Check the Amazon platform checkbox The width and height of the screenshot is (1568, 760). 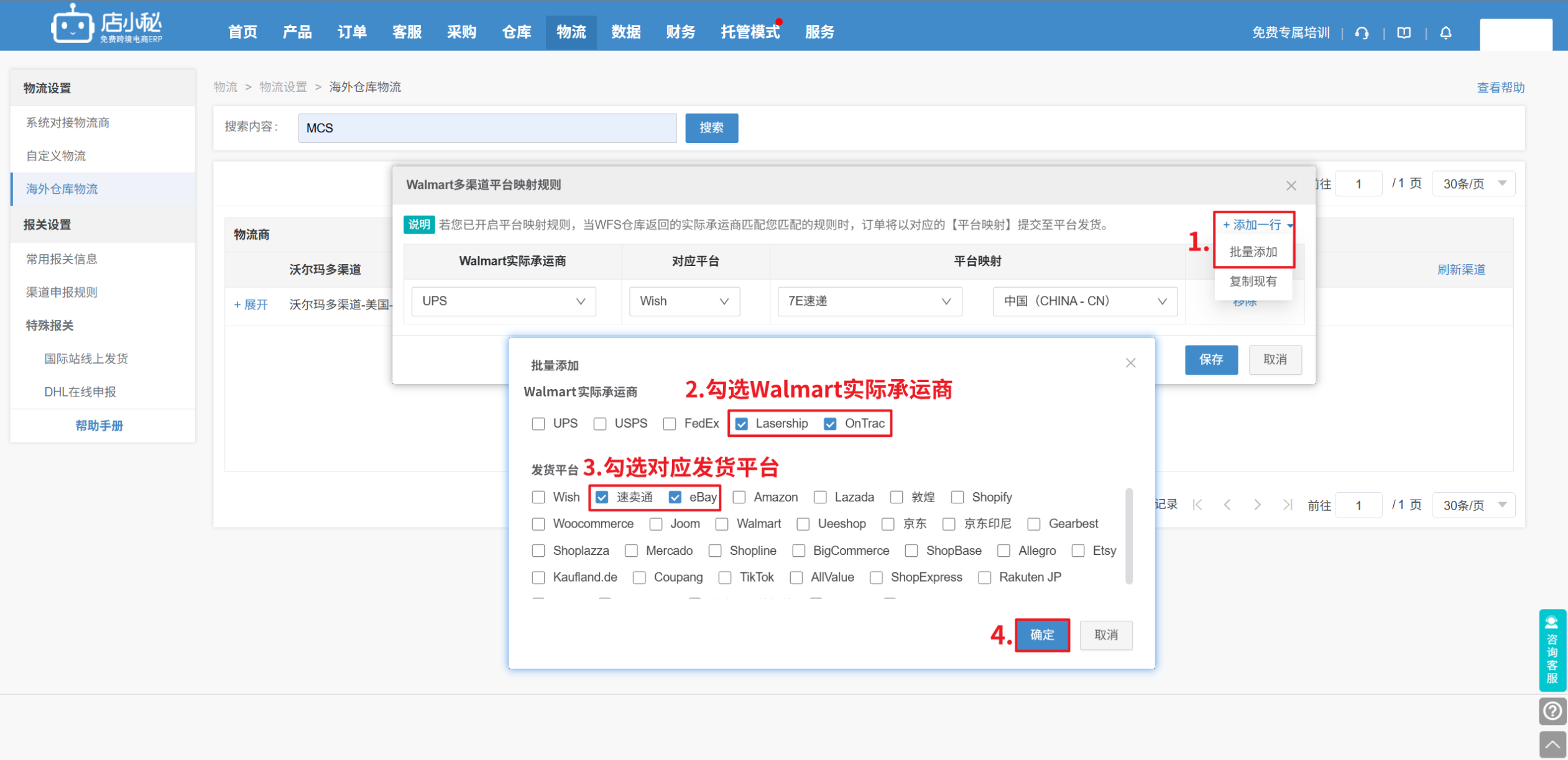coord(739,497)
